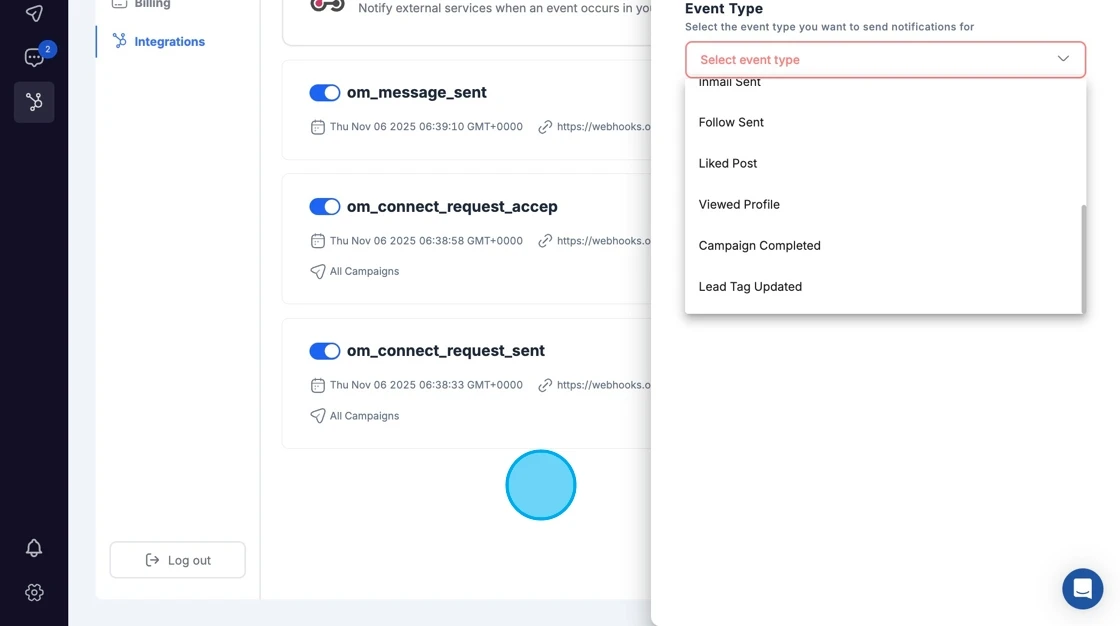
Task: Switch to the Billing section
Action: pyautogui.click(x=150, y=5)
